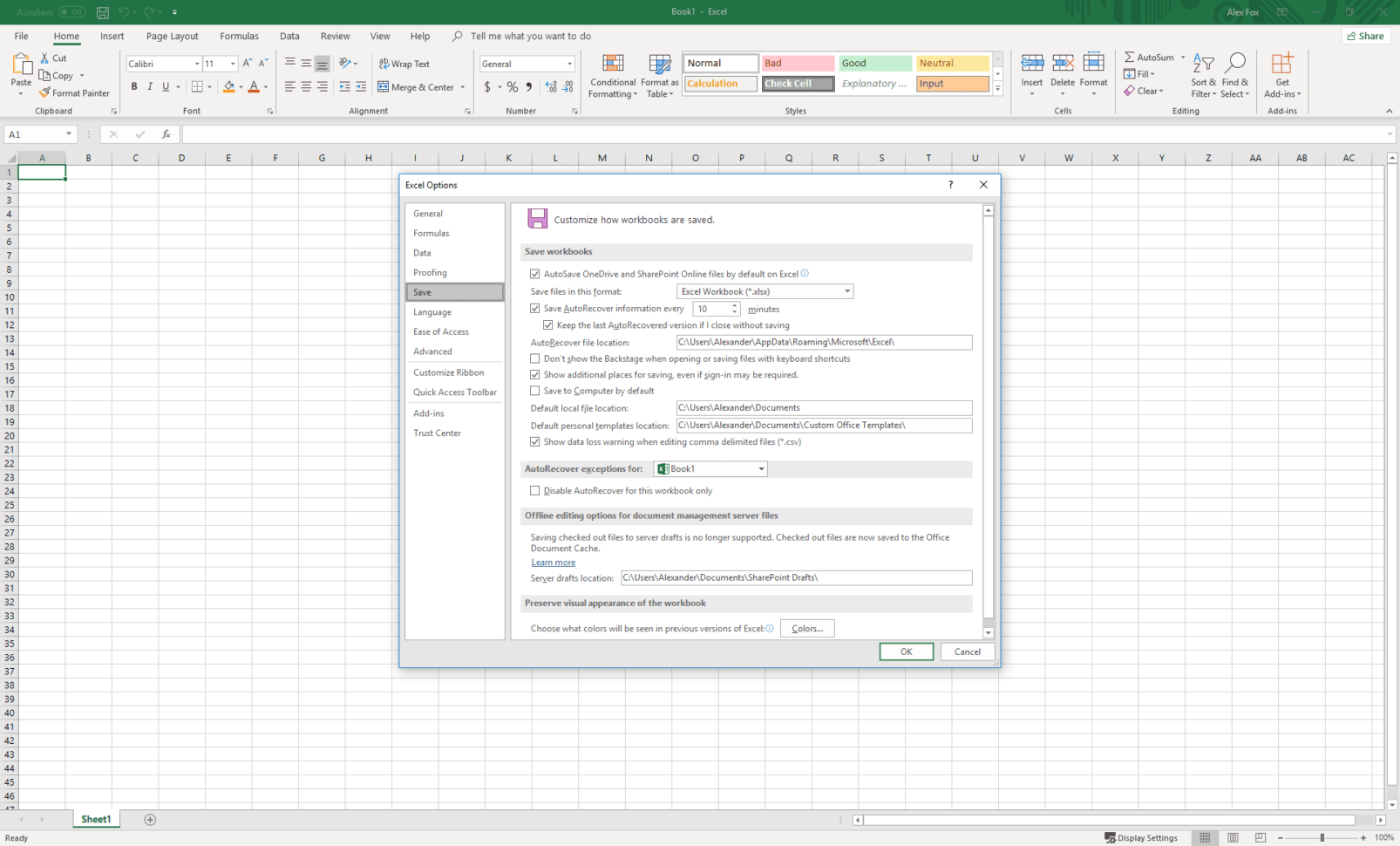
Task: Click the Merge & Center icon
Action: click(384, 86)
